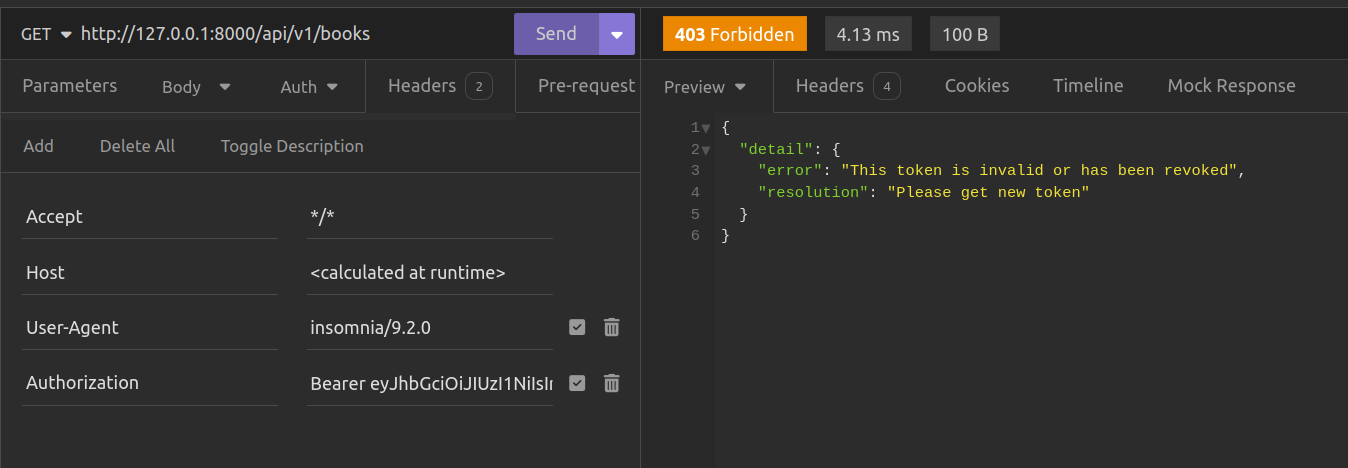Screen dimensions: 1348x468
Task: Open the Pre-request tab
Action: (586, 86)
